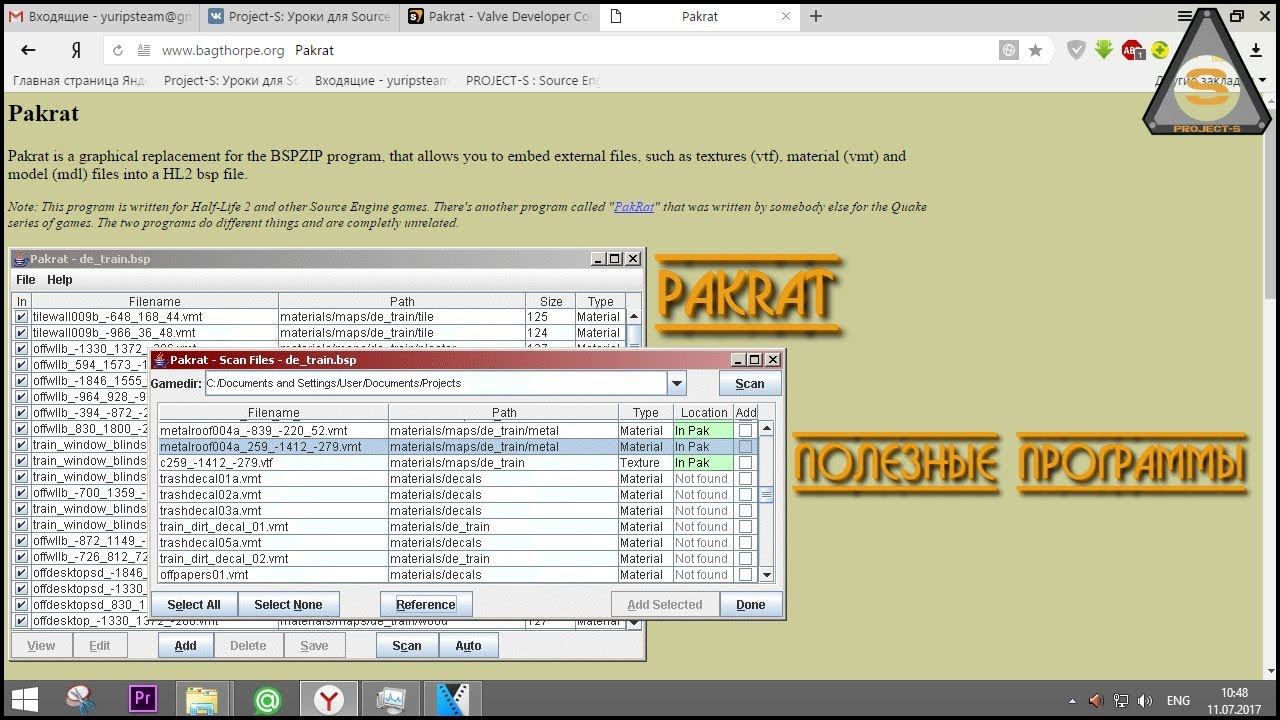Open the Windows Start menu
The height and width of the screenshot is (720, 1280).
pyautogui.click(x=25, y=699)
